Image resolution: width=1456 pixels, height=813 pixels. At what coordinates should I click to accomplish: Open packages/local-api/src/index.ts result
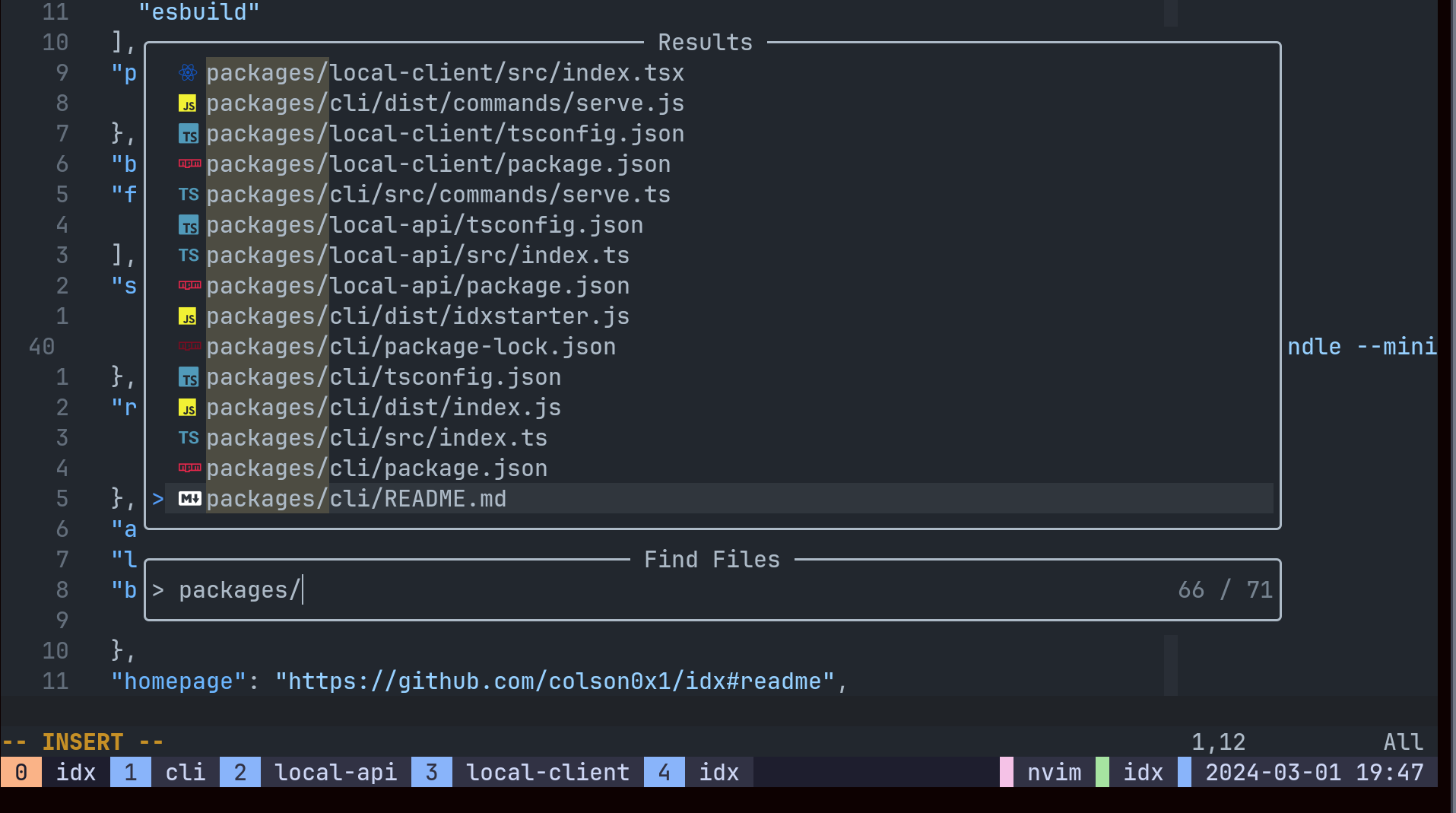[x=417, y=256]
